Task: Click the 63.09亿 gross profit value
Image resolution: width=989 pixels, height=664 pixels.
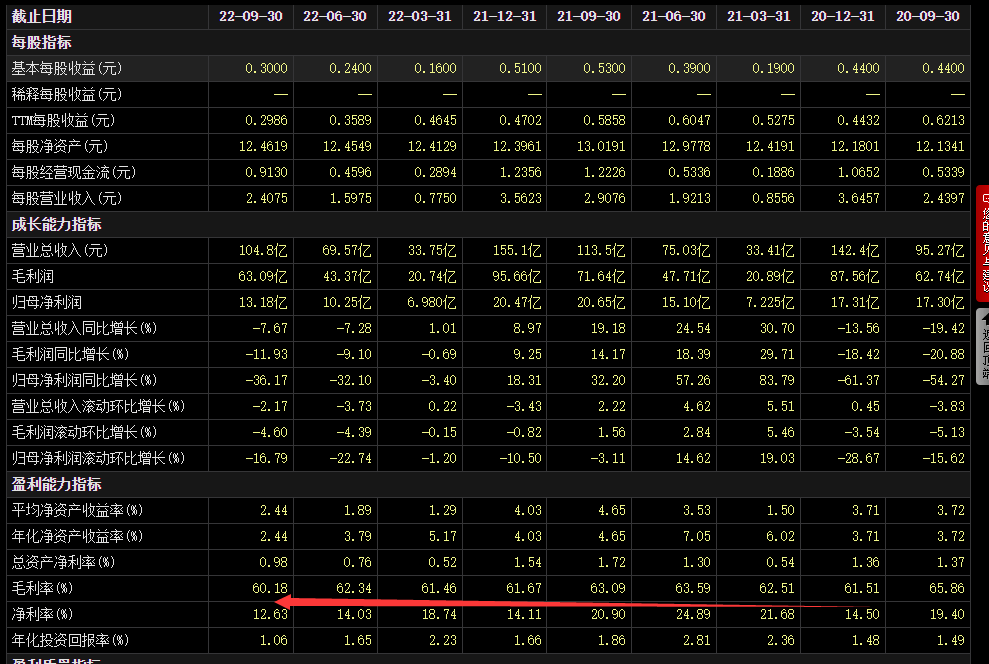Action: [x=263, y=276]
